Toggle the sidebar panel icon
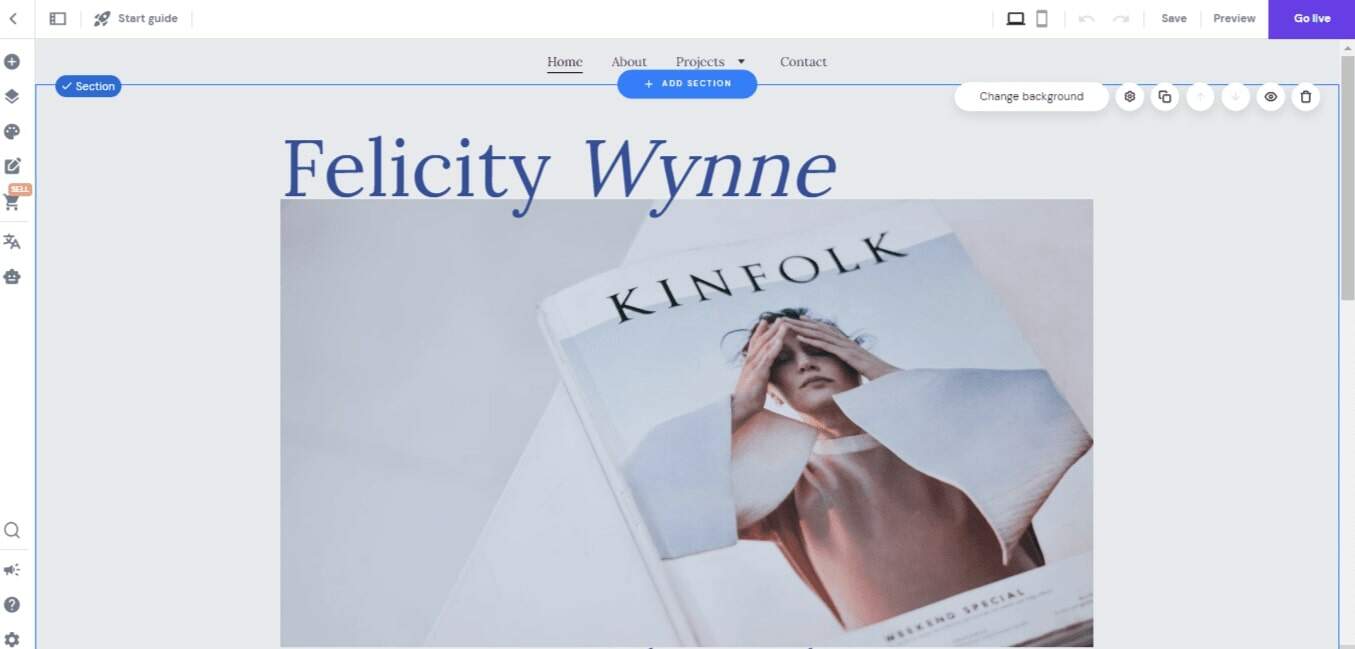Image resolution: width=1355 pixels, height=649 pixels. pos(58,18)
